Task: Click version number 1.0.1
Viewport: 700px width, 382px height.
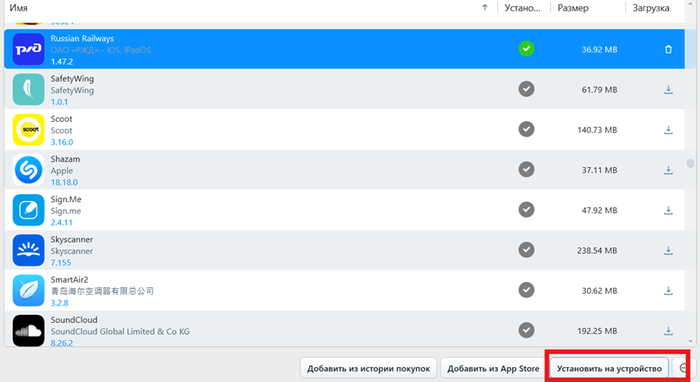Action: point(59,102)
